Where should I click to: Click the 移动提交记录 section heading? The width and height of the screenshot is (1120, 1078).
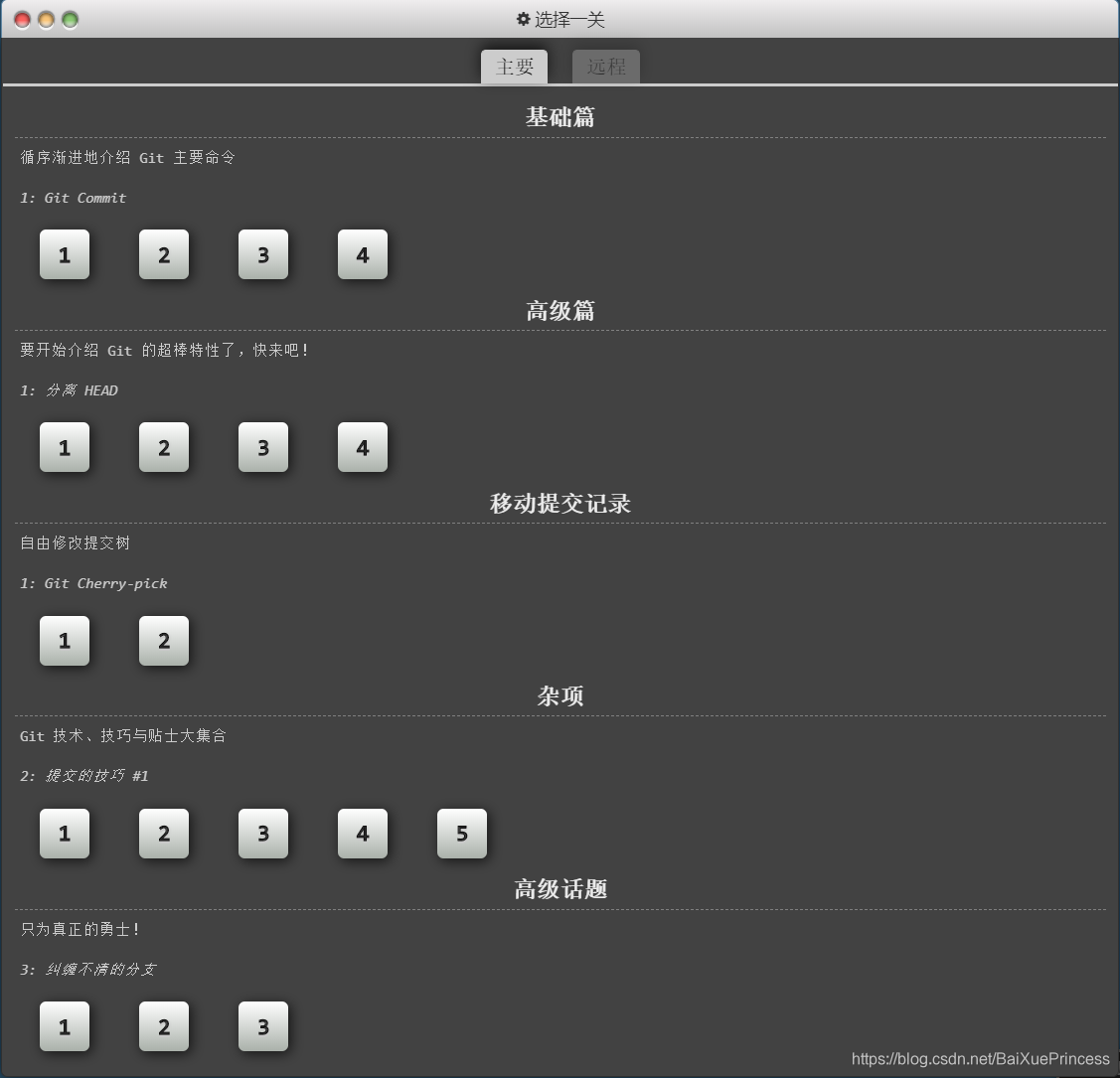pyautogui.click(x=560, y=504)
